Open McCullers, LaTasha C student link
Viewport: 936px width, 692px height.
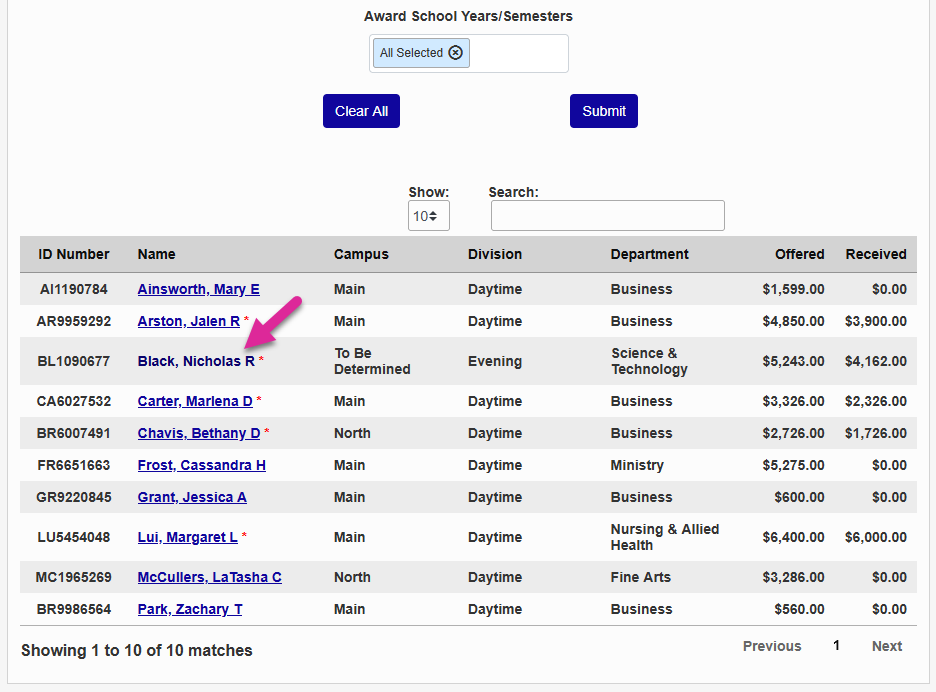click(x=210, y=577)
